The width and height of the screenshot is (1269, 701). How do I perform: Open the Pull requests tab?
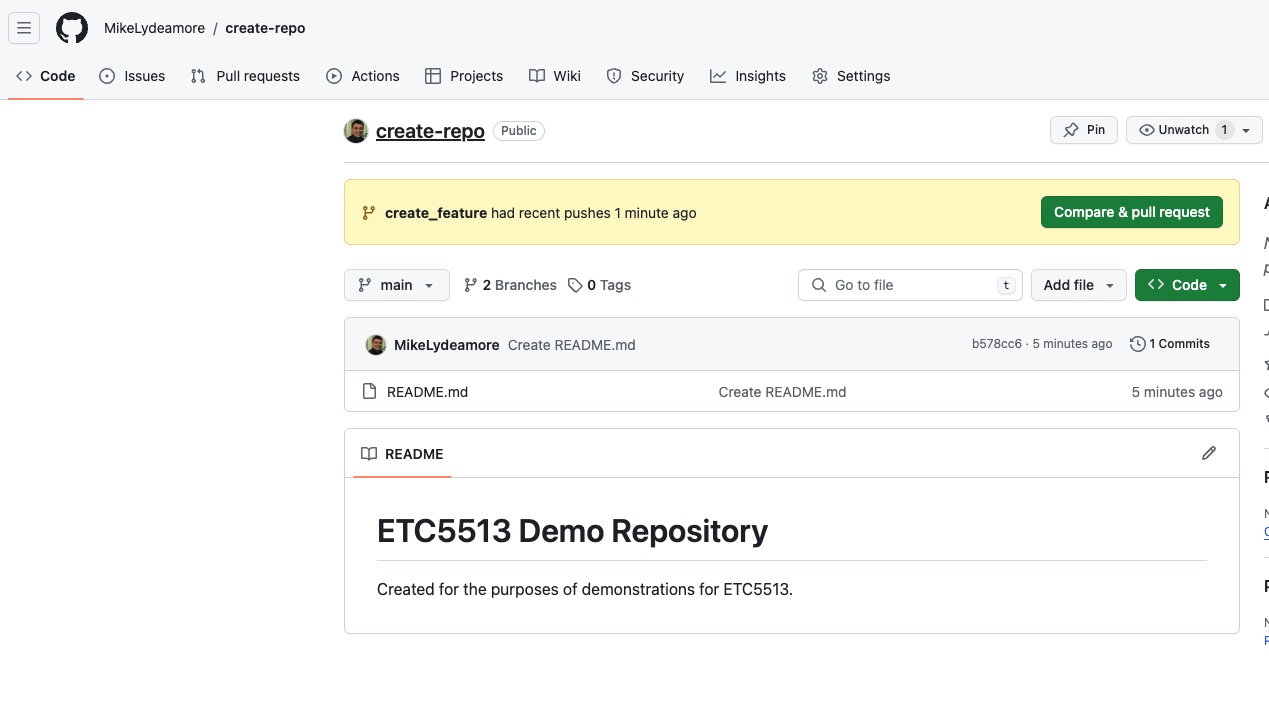(x=245, y=76)
